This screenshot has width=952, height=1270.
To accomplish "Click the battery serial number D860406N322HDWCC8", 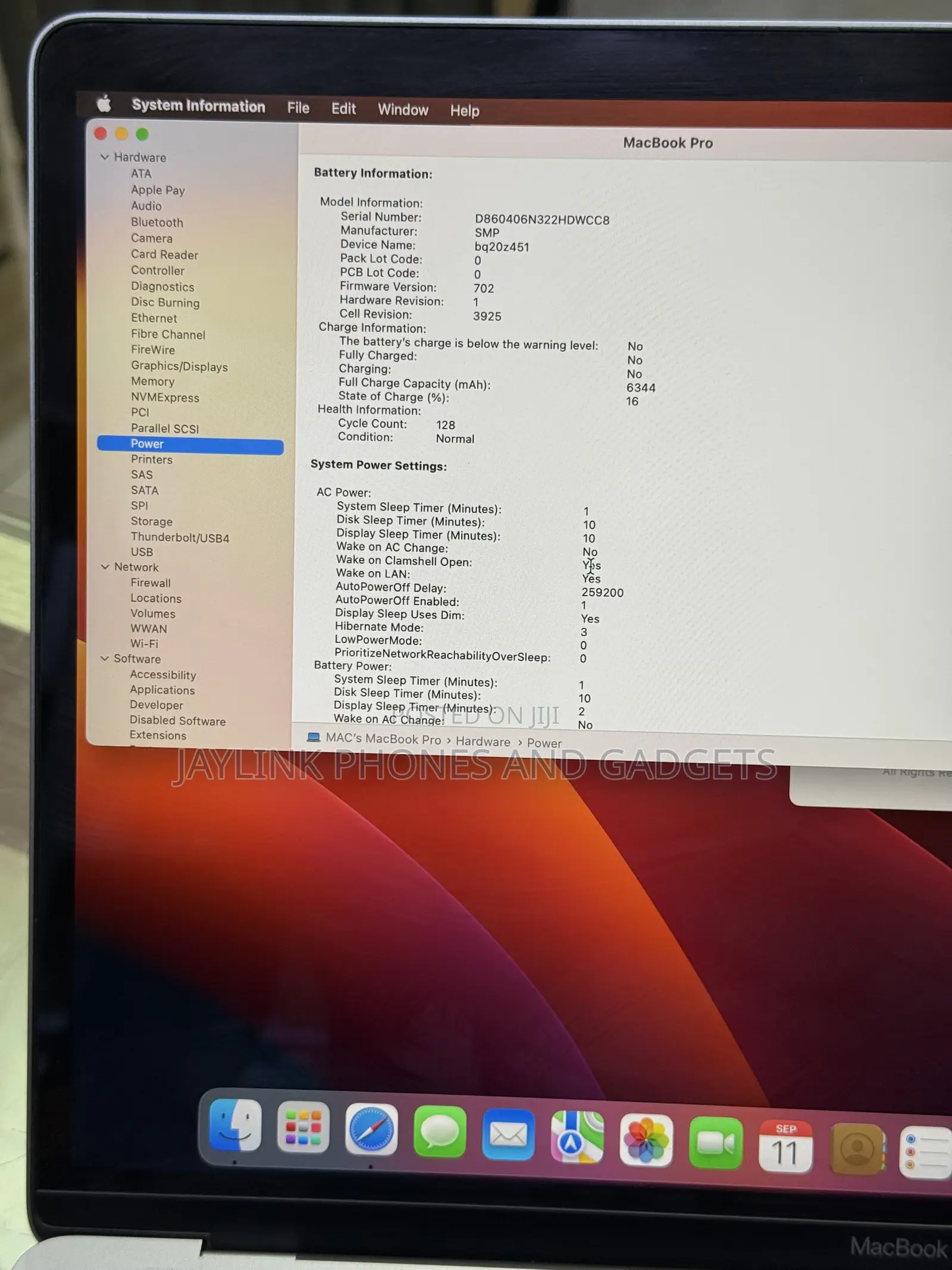I will pos(542,220).
